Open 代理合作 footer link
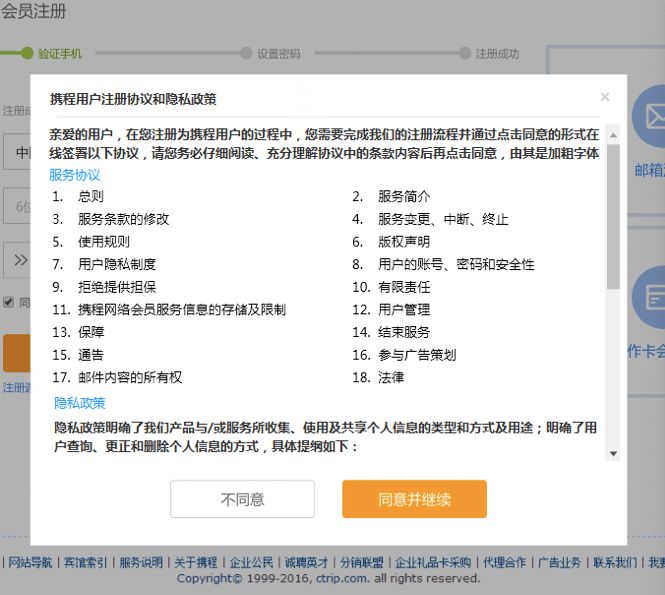This screenshot has width=665, height=595. 504,562
